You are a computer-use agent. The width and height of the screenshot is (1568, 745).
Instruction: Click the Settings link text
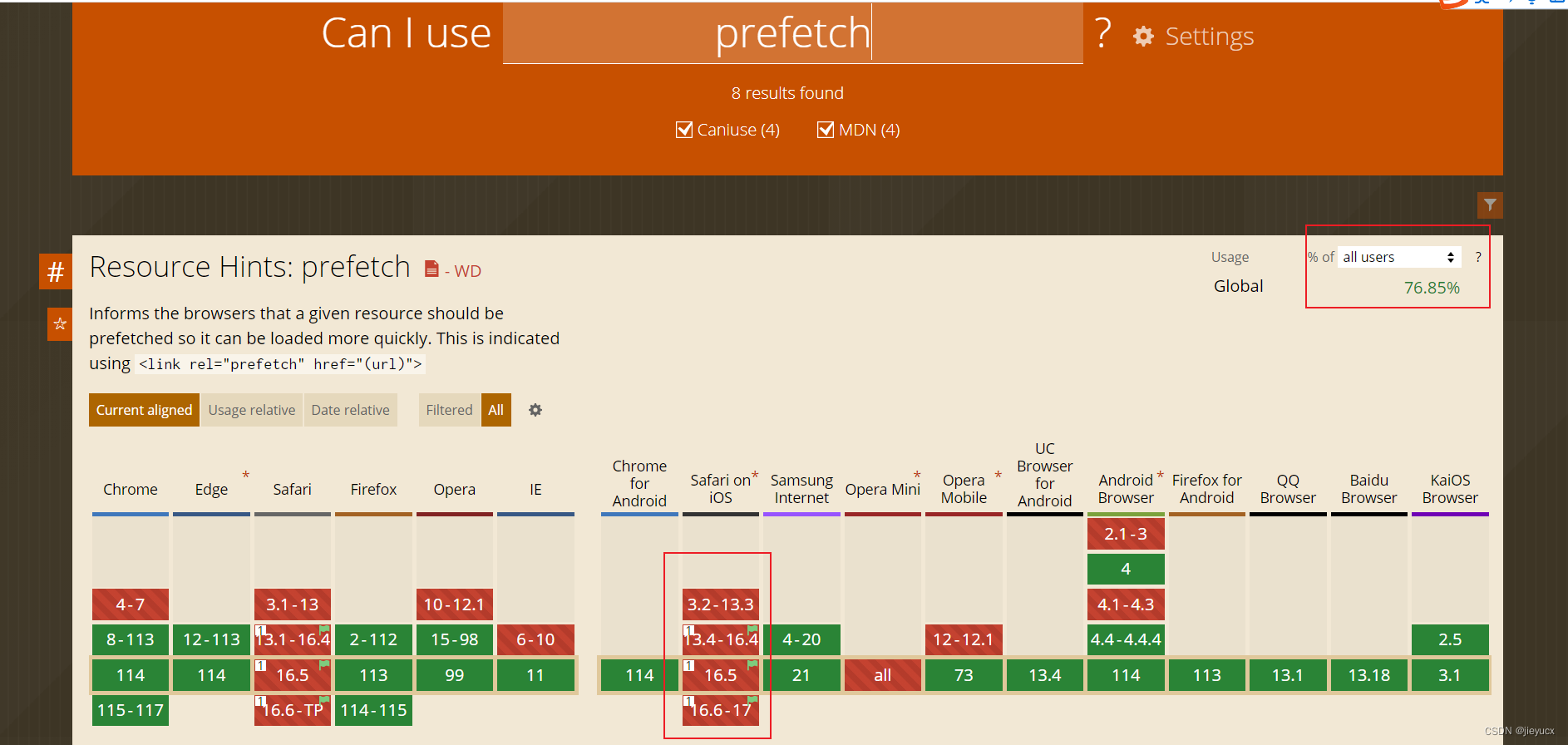(x=1210, y=37)
